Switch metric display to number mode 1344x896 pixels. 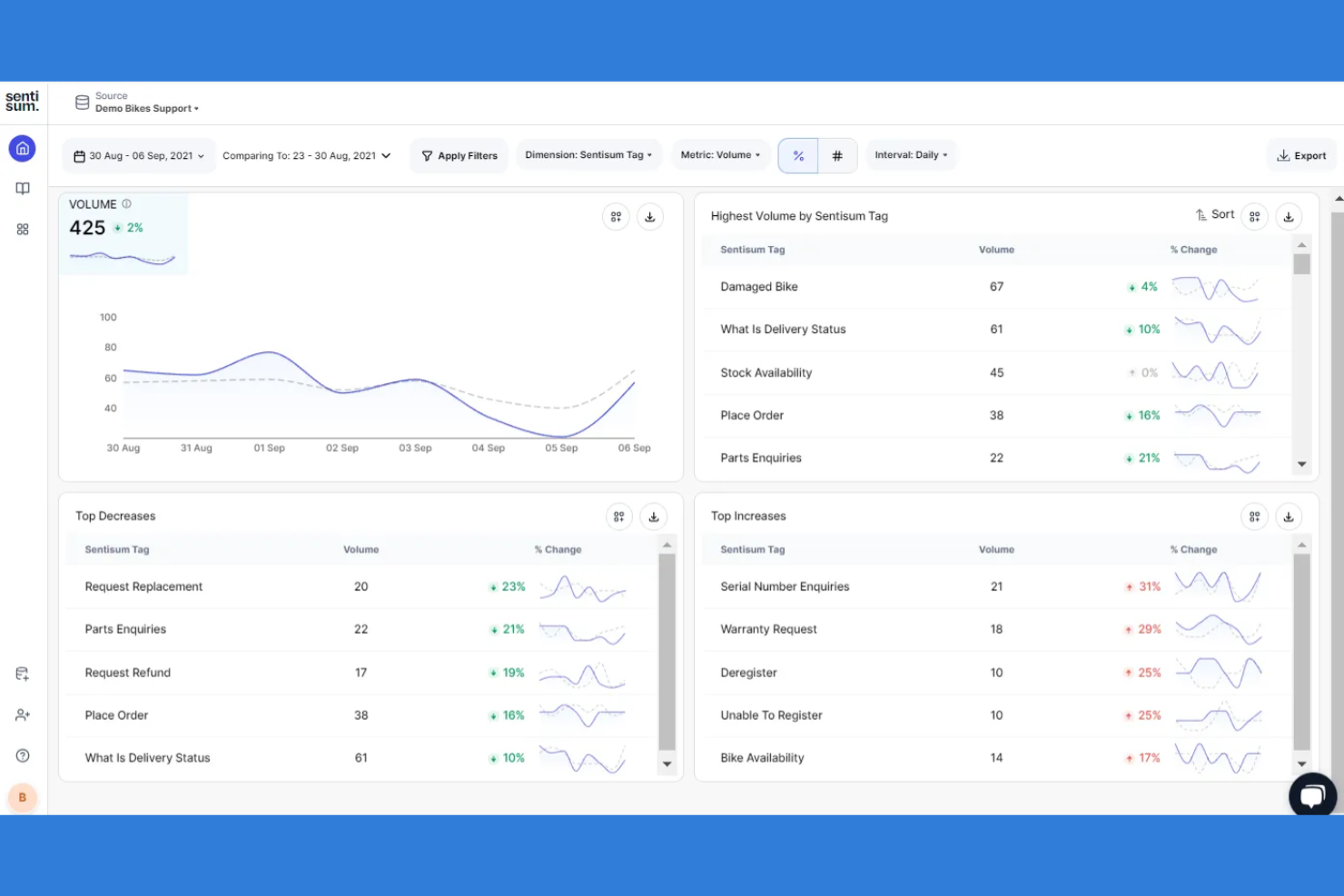(x=837, y=155)
